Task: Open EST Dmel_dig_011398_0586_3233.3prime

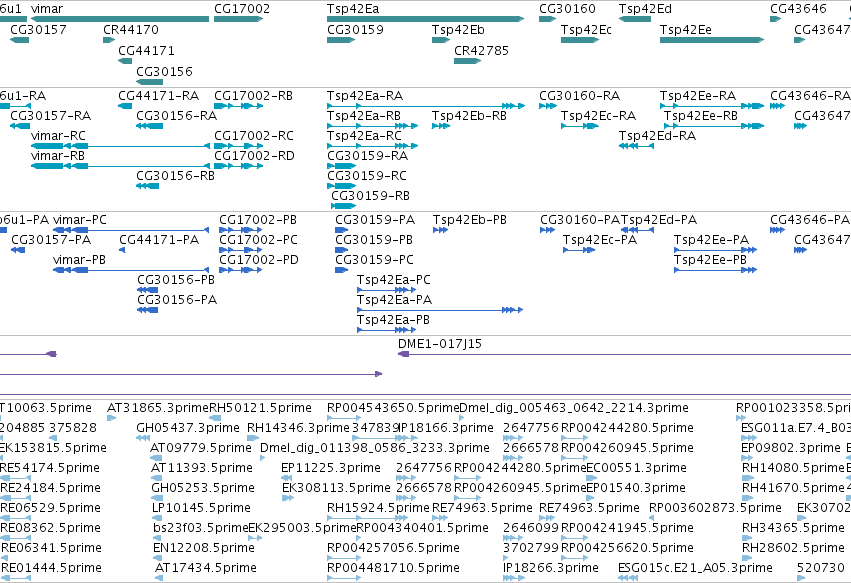Action: [x=263, y=458]
